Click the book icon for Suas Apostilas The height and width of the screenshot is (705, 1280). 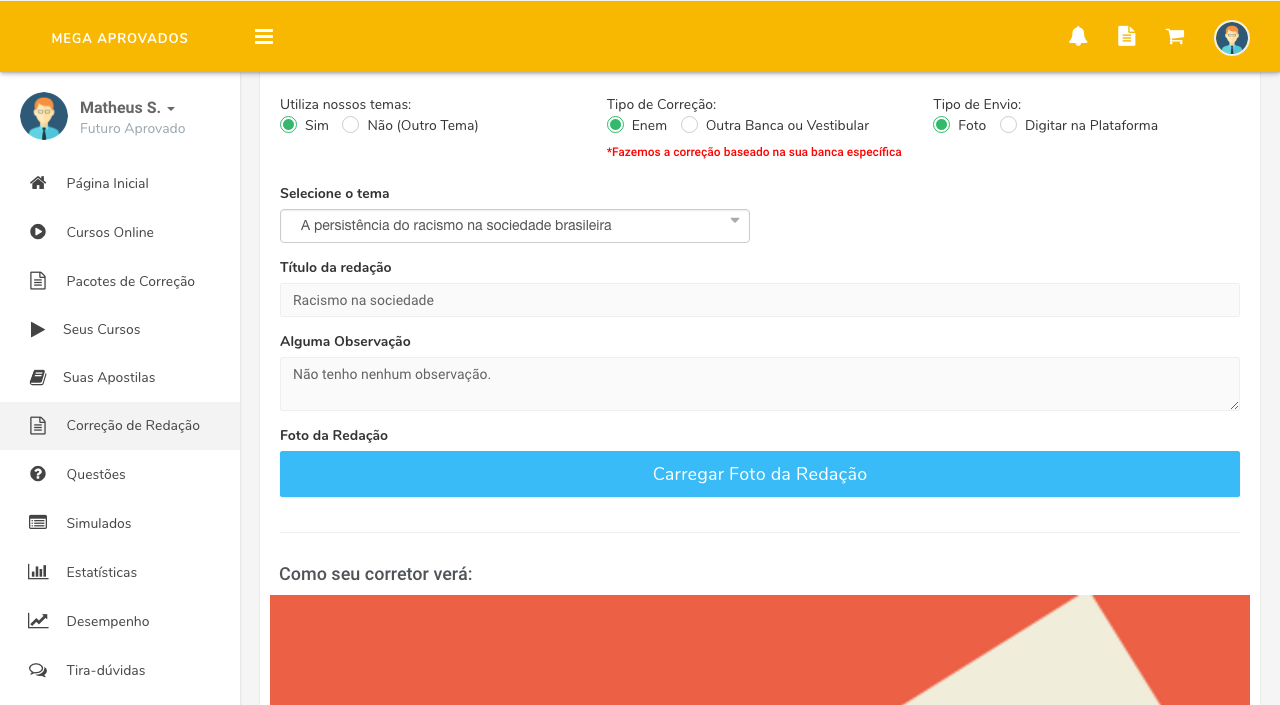[x=38, y=377]
